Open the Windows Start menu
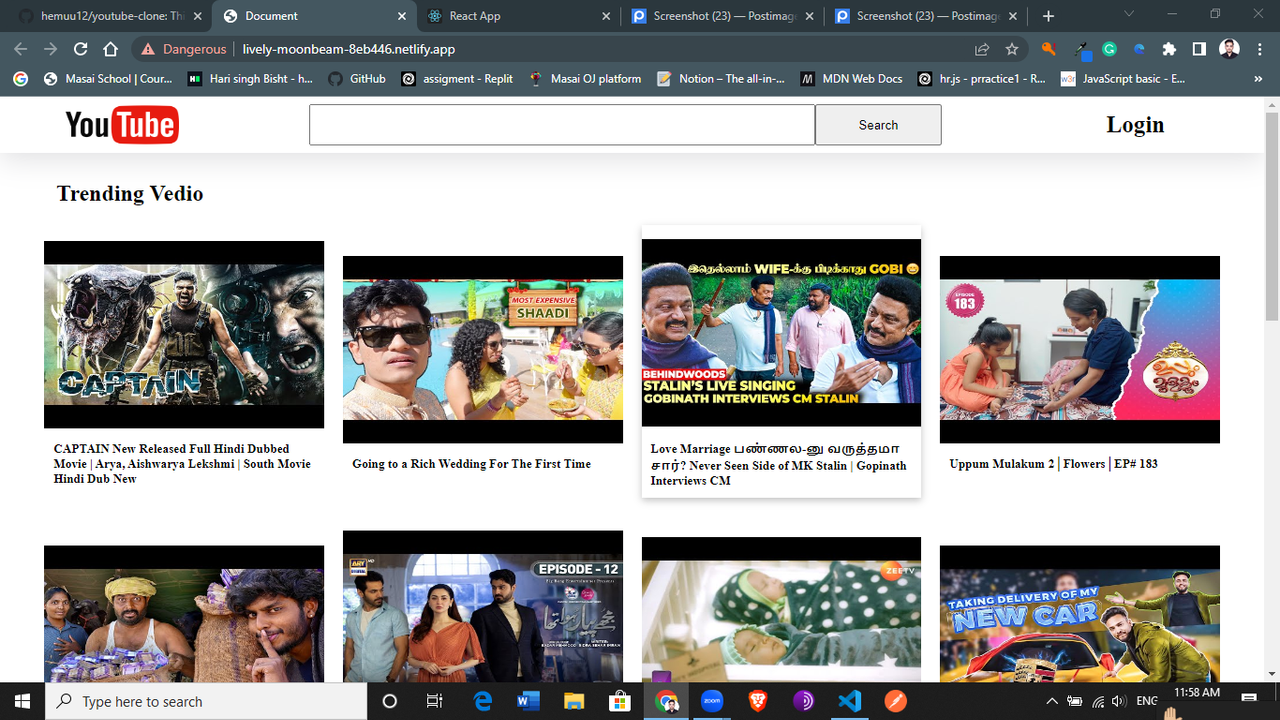The width and height of the screenshot is (1280, 720). pos(22,701)
